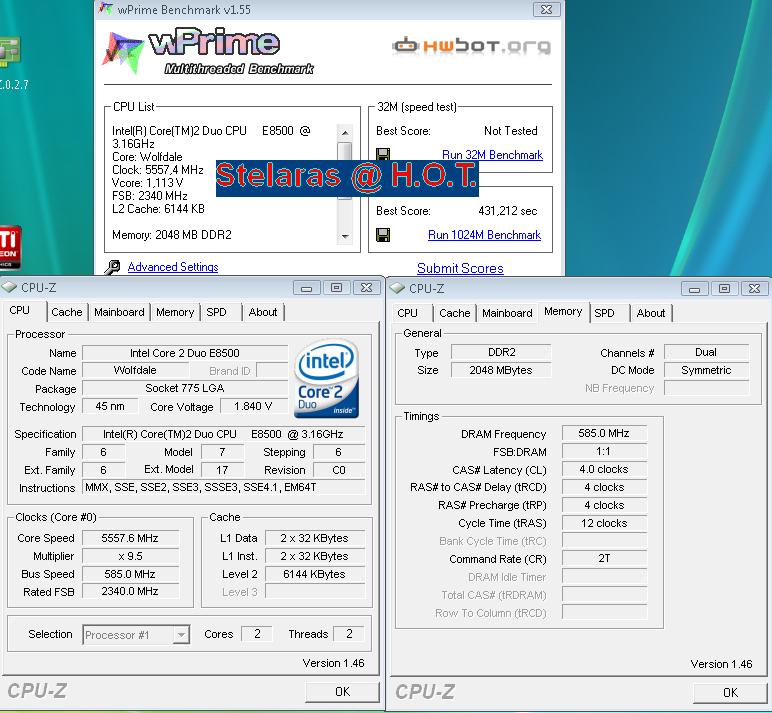This screenshot has width=772, height=713.
Task: Click the Threads count field
Action: tap(349, 634)
